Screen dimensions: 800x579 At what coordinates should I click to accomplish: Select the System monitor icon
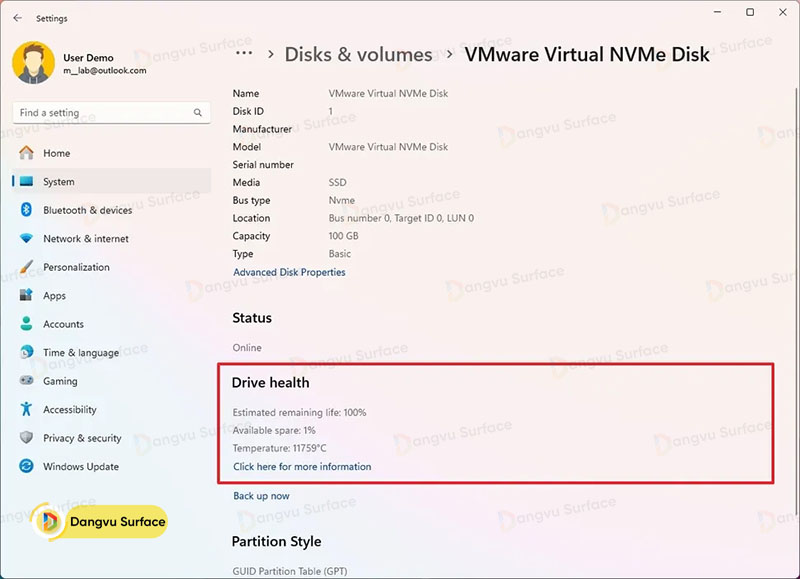coord(25,182)
